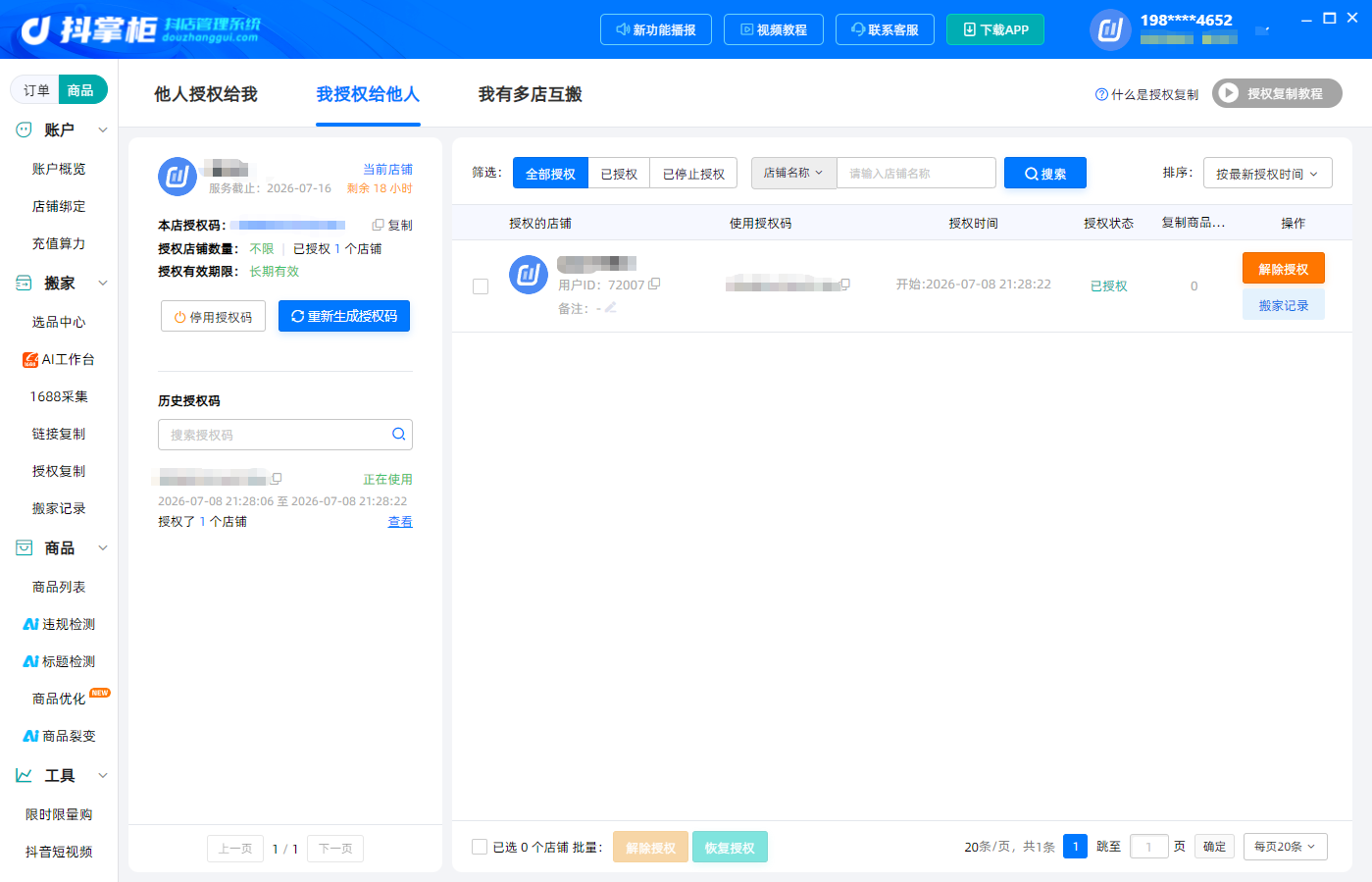Image resolution: width=1372 pixels, height=882 pixels.
Task: Click the 停用授权码 button
Action: pyautogui.click(x=213, y=316)
